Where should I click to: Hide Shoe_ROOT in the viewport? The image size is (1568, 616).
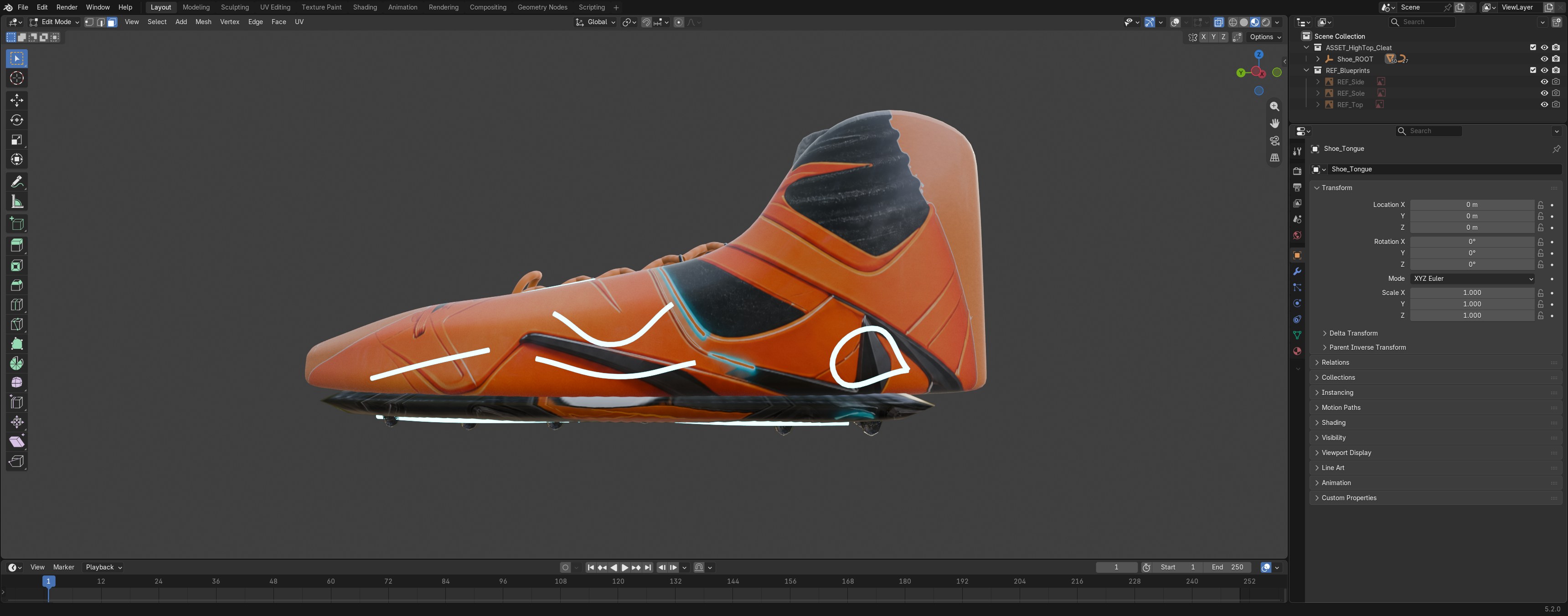[x=1544, y=59]
